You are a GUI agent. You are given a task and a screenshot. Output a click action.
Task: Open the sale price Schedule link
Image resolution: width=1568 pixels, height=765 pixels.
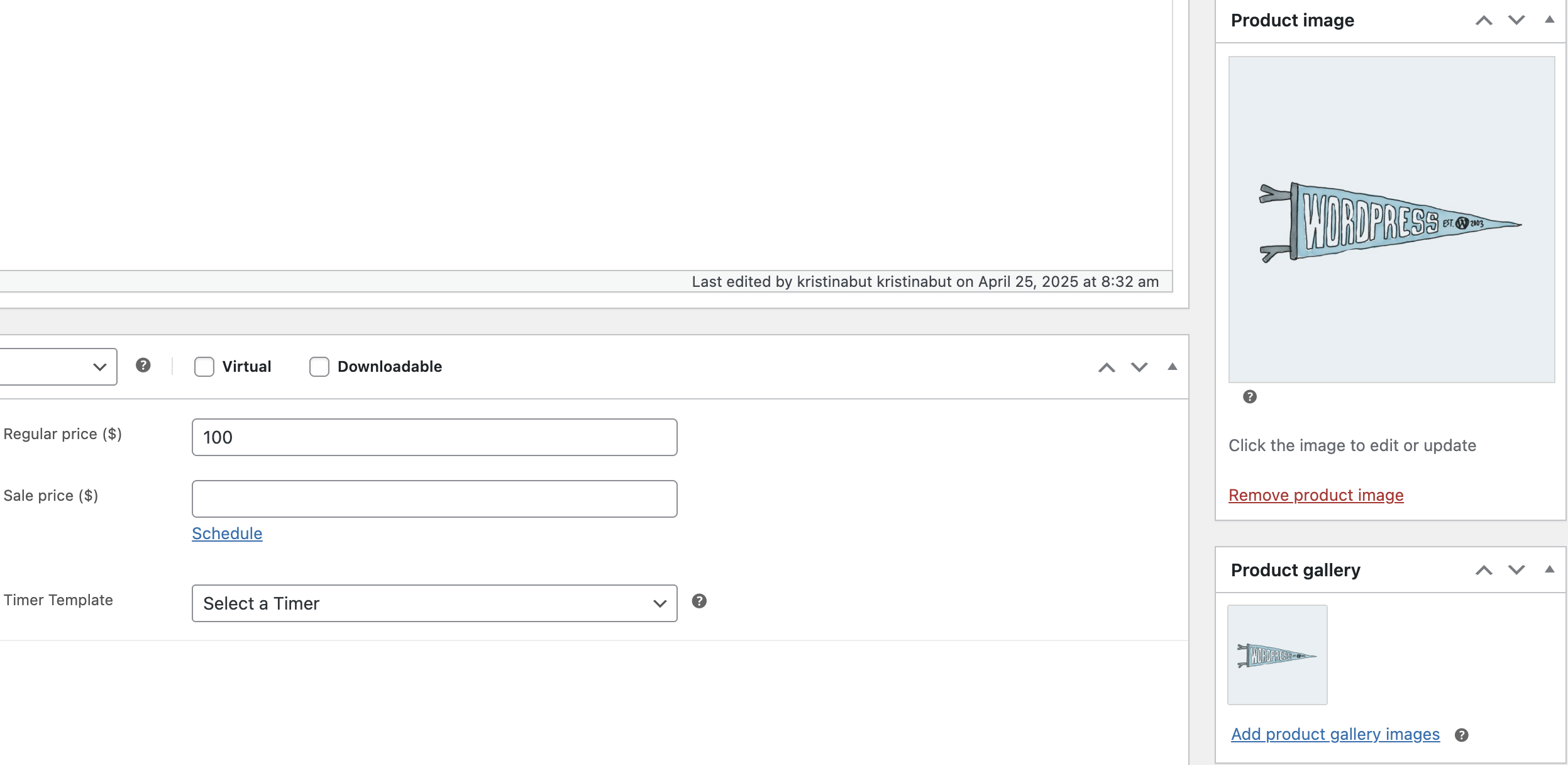227,533
